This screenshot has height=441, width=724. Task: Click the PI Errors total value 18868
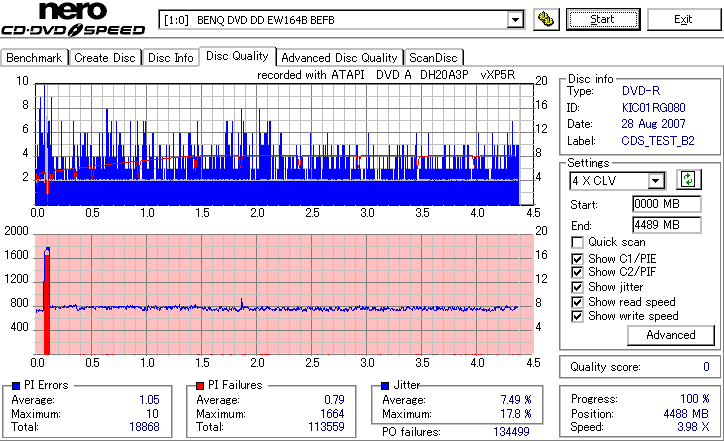coord(144,427)
